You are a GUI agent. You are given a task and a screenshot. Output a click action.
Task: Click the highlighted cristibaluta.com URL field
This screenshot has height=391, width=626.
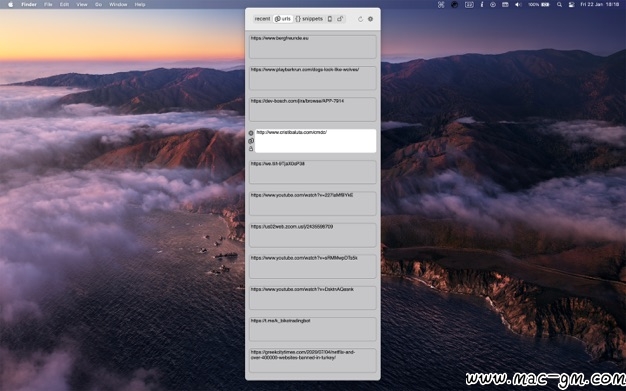pos(315,141)
